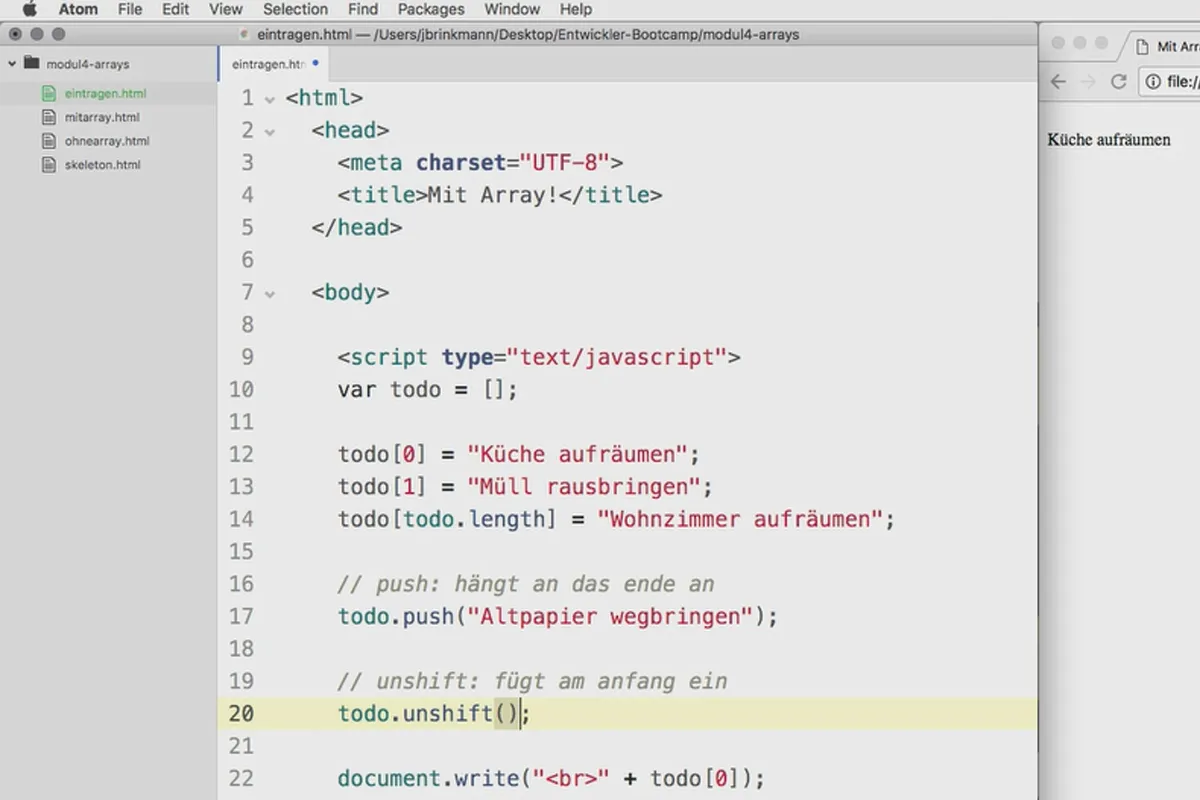Image resolution: width=1200 pixels, height=800 pixels.
Task: Click the modified dot on eintragen tab
Action: [x=316, y=63]
